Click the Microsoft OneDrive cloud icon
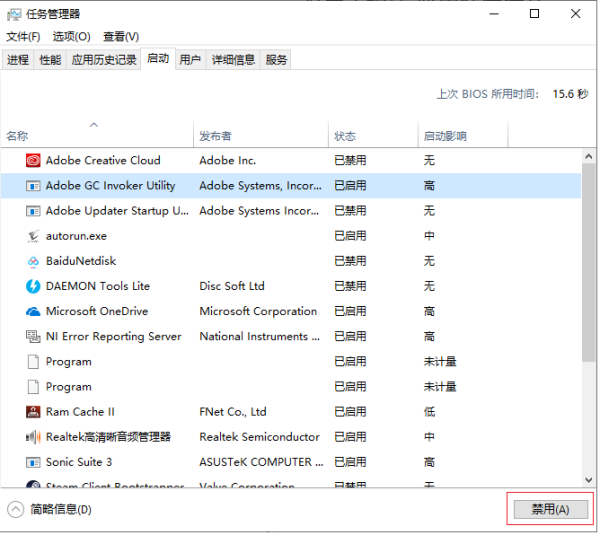 pyautogui.click(x=33, y=312)
